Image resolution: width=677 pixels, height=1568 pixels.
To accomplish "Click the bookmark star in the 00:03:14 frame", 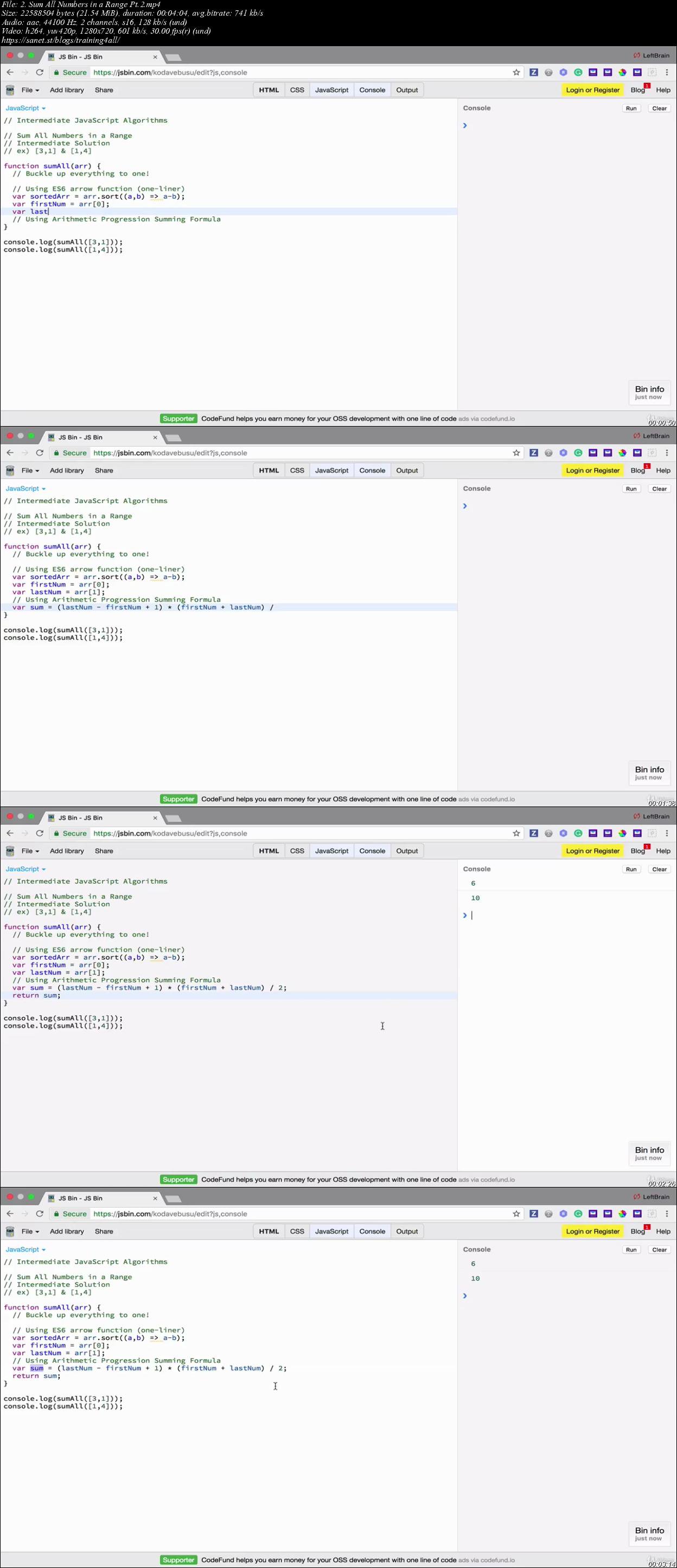I will pos(516,1214).
